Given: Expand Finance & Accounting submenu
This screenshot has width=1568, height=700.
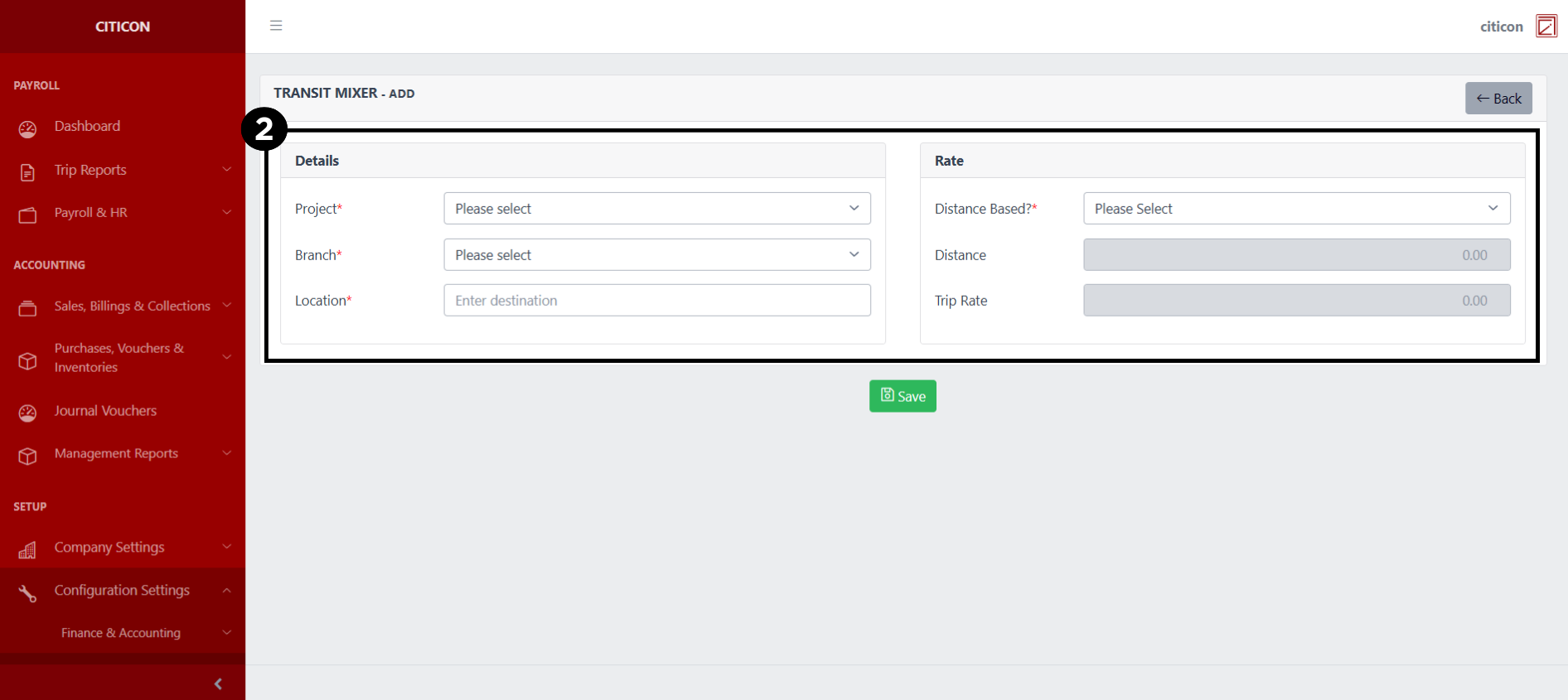Looking at the screenshot, I should pos(121,633).
